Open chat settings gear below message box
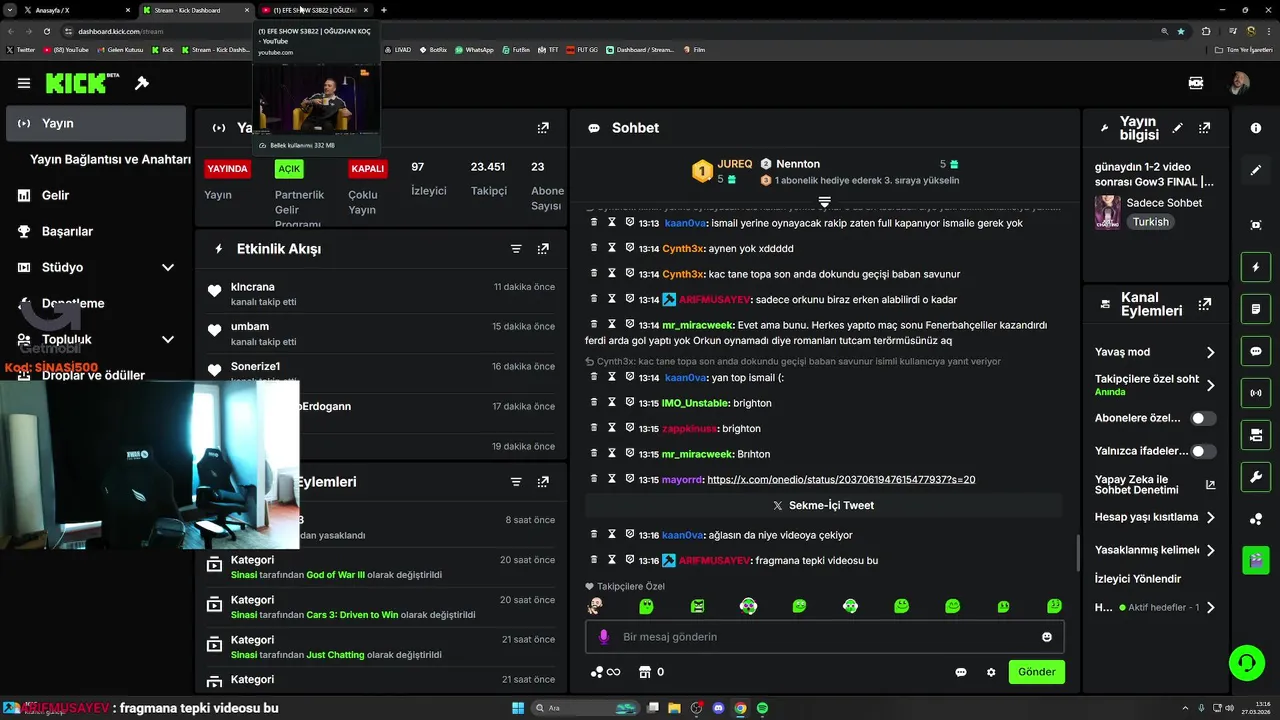Image resolution: width=1280 pixels, height=720 pixels. (x=991, y=672)
